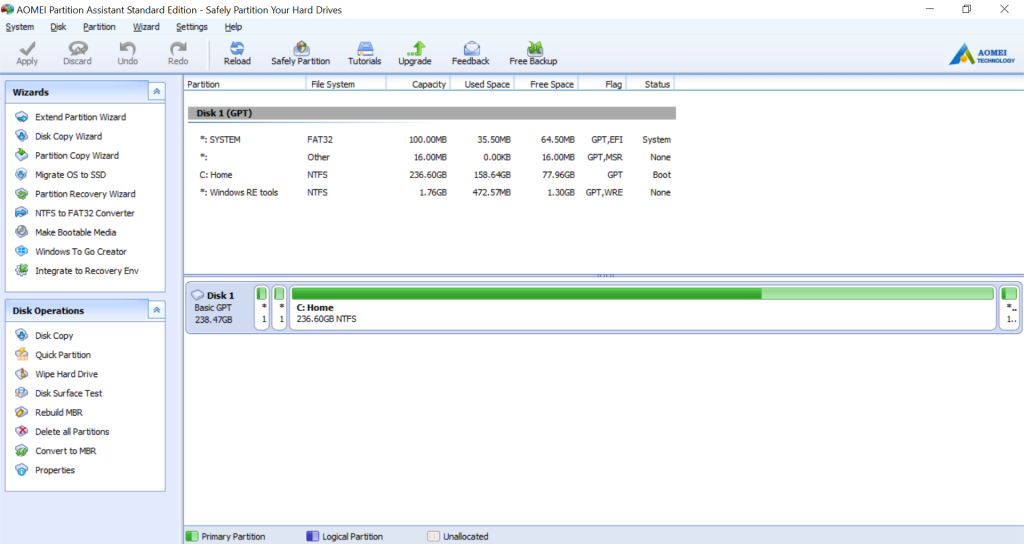Screen dimensions: 1024x544
Task: Click the C: Home usage bar
Action: [643, 293]
